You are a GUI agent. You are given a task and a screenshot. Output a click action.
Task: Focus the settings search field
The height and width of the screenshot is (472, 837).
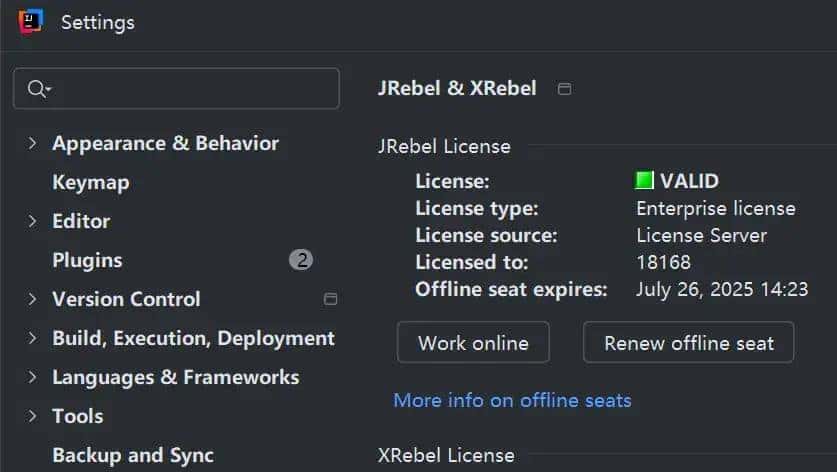coord(176,89)
